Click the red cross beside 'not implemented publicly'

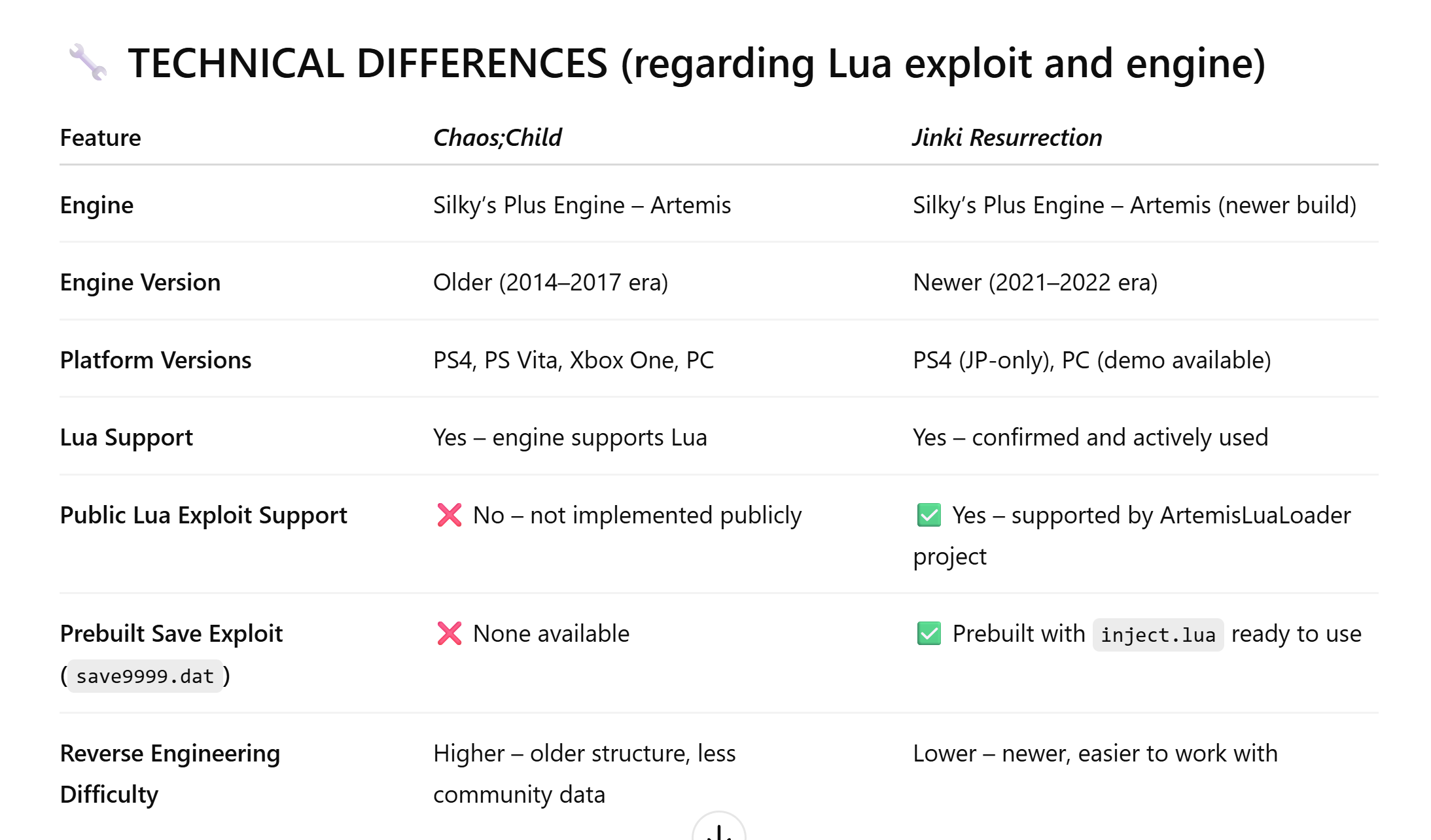pyautogui.click(x=450, y=515)
